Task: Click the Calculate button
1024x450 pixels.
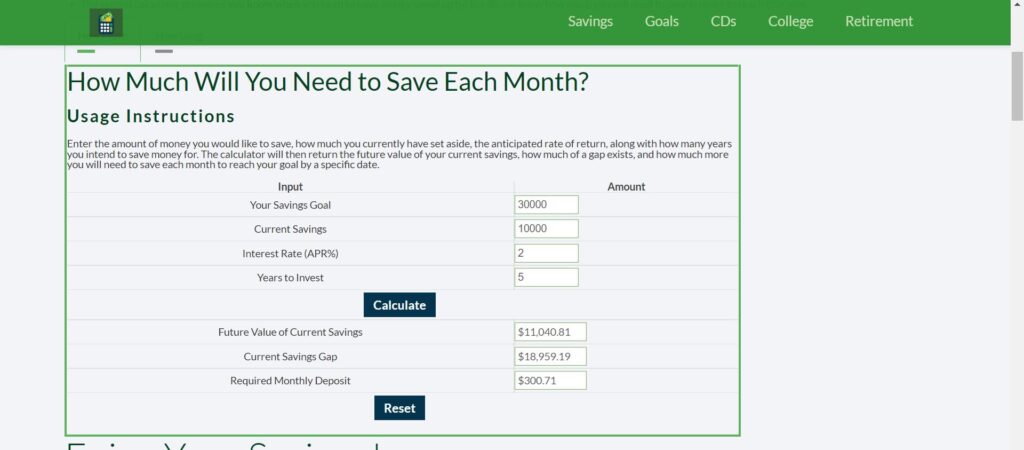Action: pos(400,305)
